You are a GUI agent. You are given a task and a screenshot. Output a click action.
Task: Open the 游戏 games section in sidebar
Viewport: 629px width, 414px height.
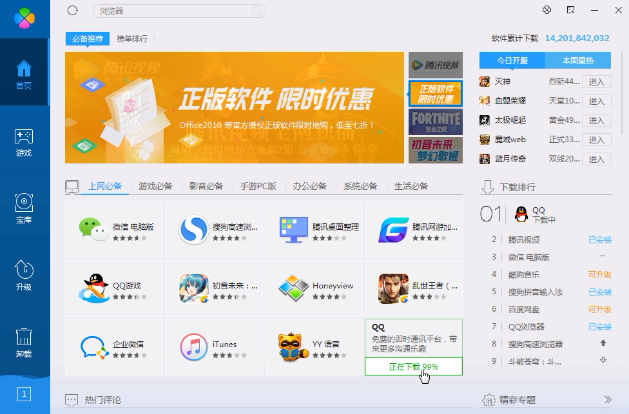pos(24,142)
